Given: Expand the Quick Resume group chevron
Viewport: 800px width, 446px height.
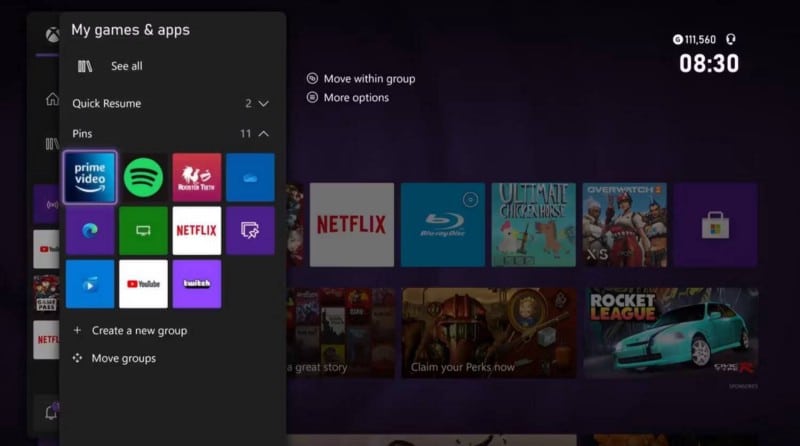Looking at the screenshot, I should (263, 104).
